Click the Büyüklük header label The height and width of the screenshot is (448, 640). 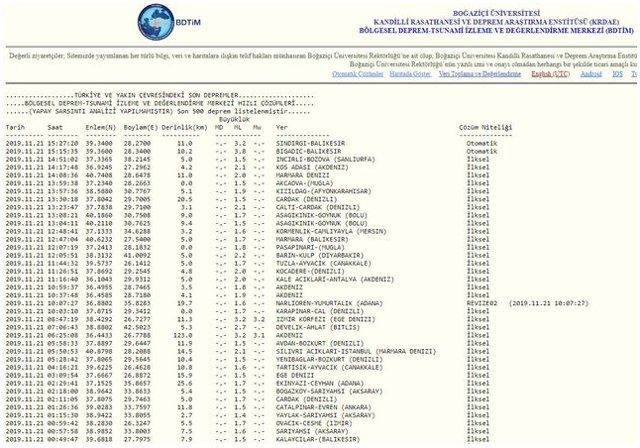(x=234, y=120)
